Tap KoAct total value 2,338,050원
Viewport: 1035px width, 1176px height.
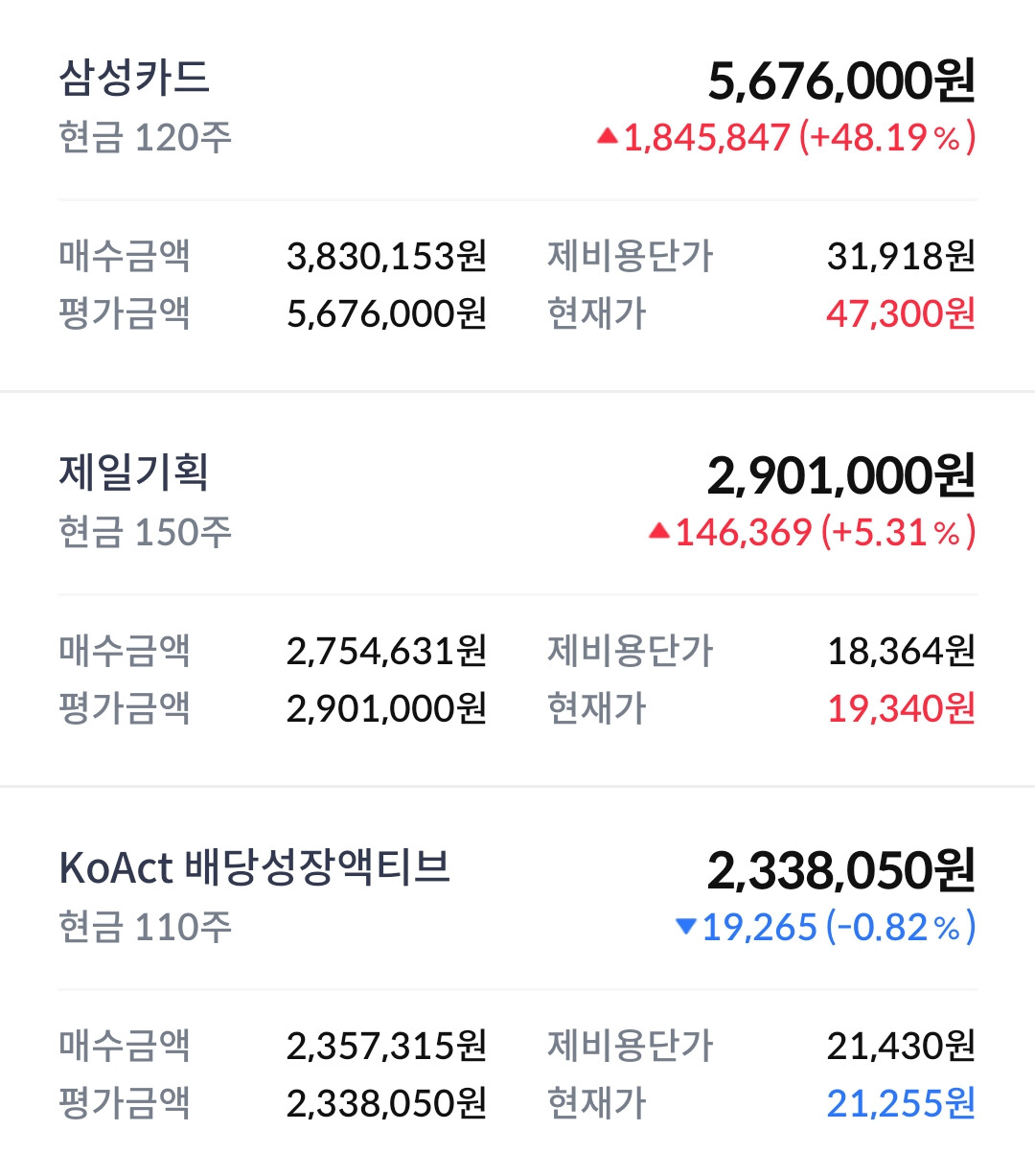841,870
